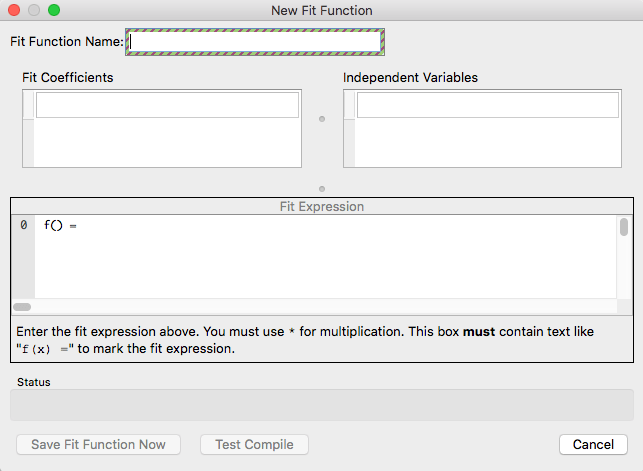Grab the splitter dot between coefficient and variable lists
Viewport: 643px width, 471px height.
(x=322, y=119)
